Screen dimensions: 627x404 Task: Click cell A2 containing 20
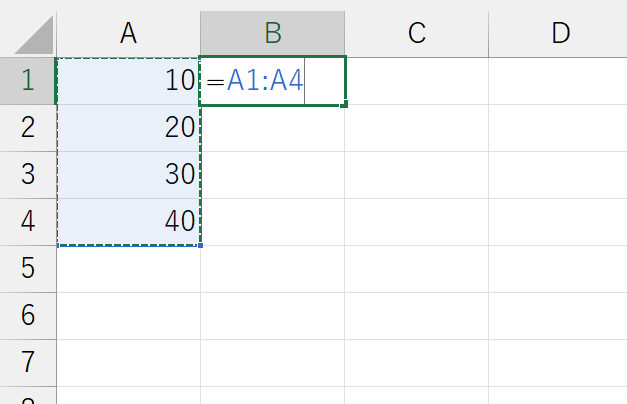(x=128, y=128)
